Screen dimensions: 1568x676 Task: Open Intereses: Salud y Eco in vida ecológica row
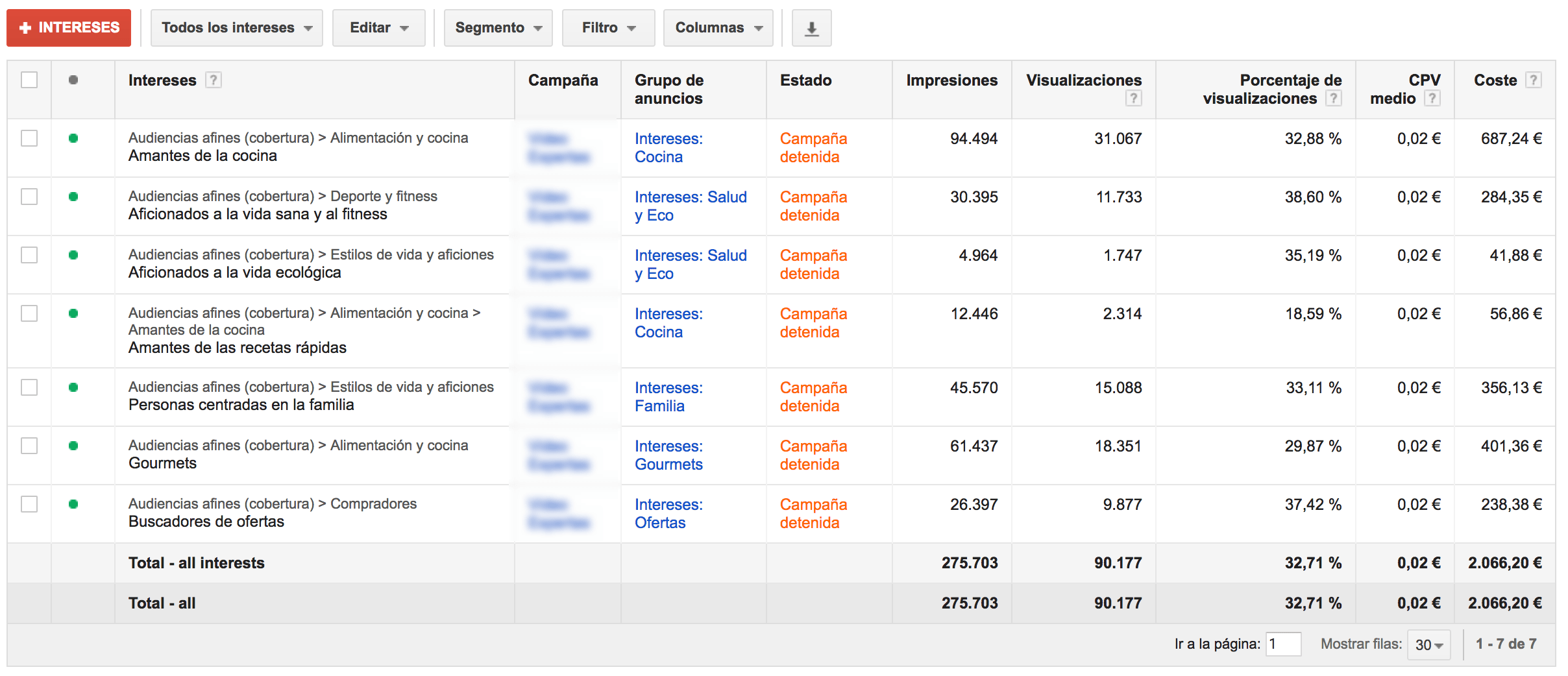tap(691, 265)
